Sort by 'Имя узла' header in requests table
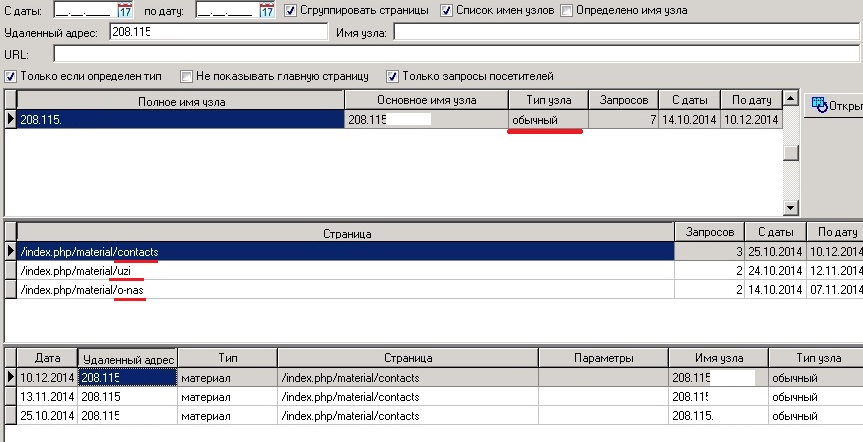The height and width of the screenshot is (442, 863). point(719,358)
